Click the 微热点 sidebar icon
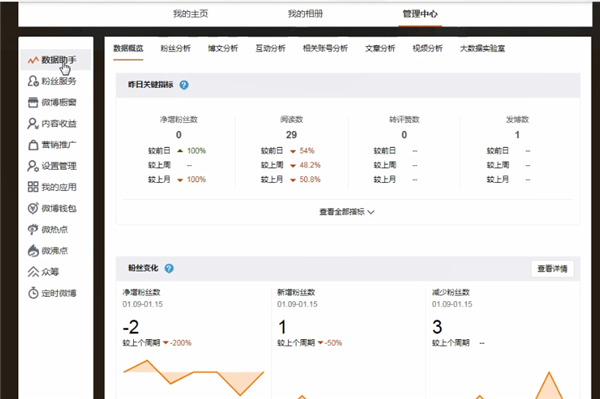600x399 pixels. point(33,230)
